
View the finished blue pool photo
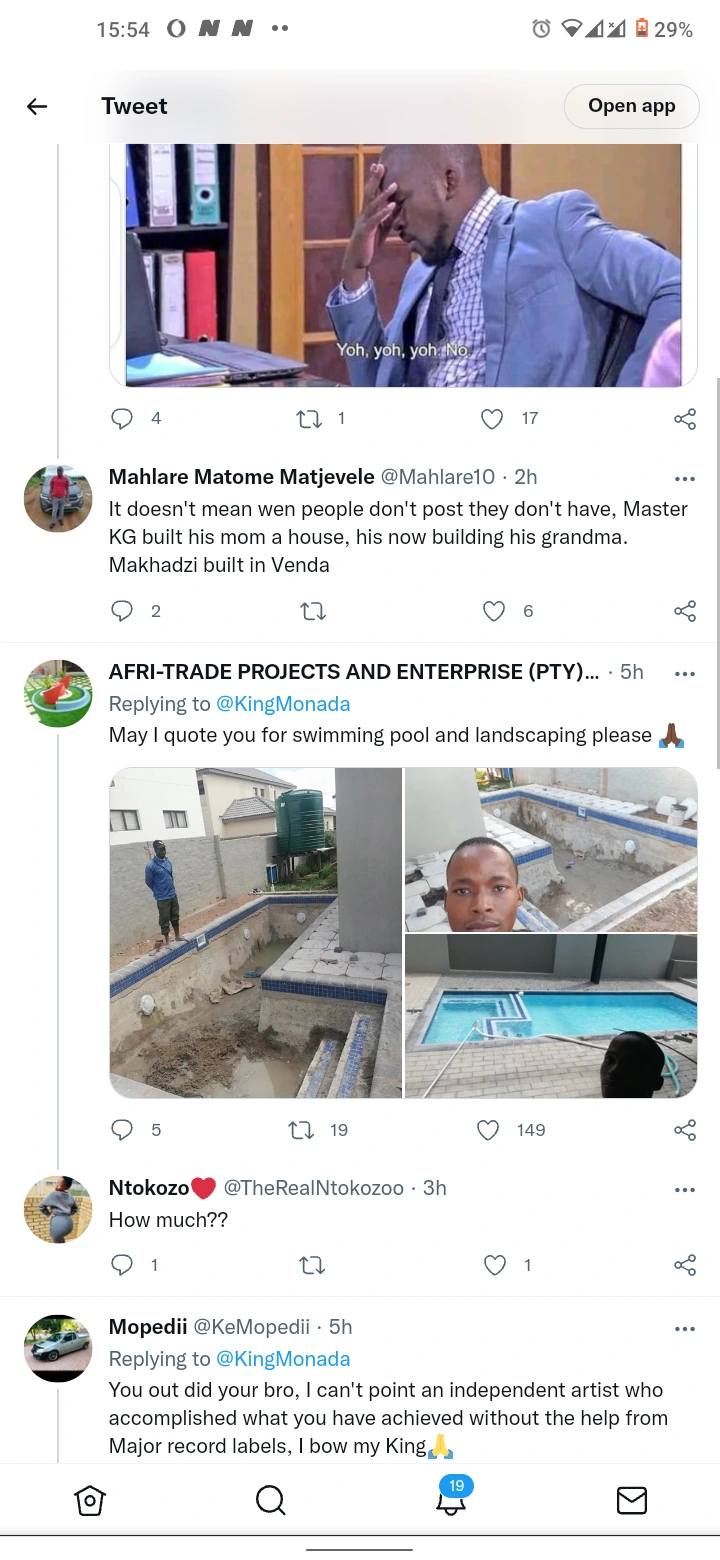tap(551, 1016)
